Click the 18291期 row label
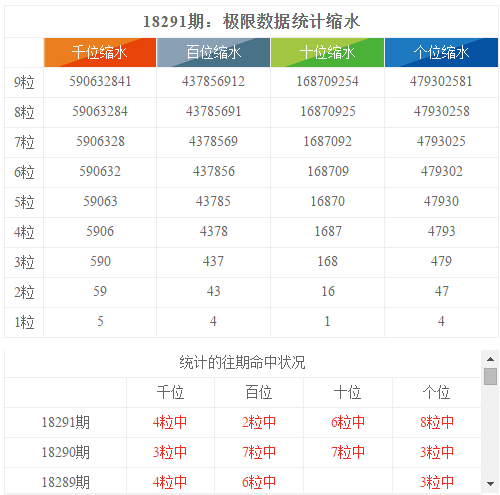This screenshot has height=495, width=500. click(66, 422)
